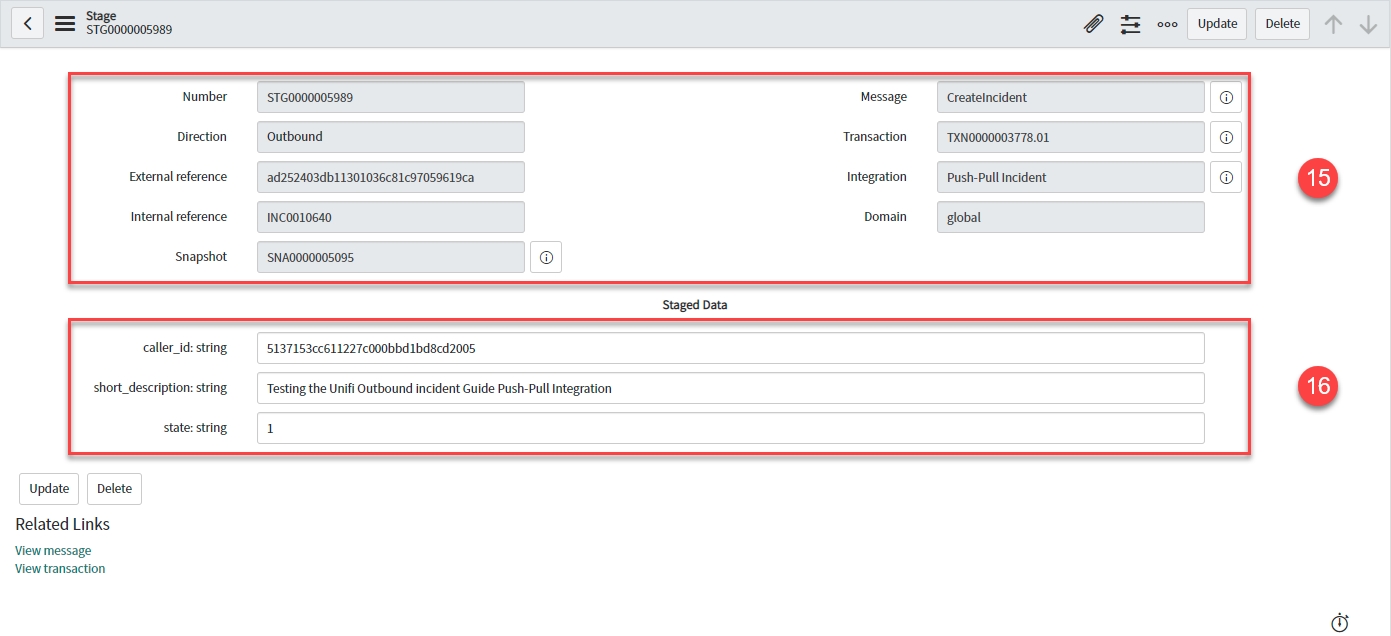Screen dimensions: 1391x636
Task: Open the form context hamburger menu
Action: tap(65, 24)
